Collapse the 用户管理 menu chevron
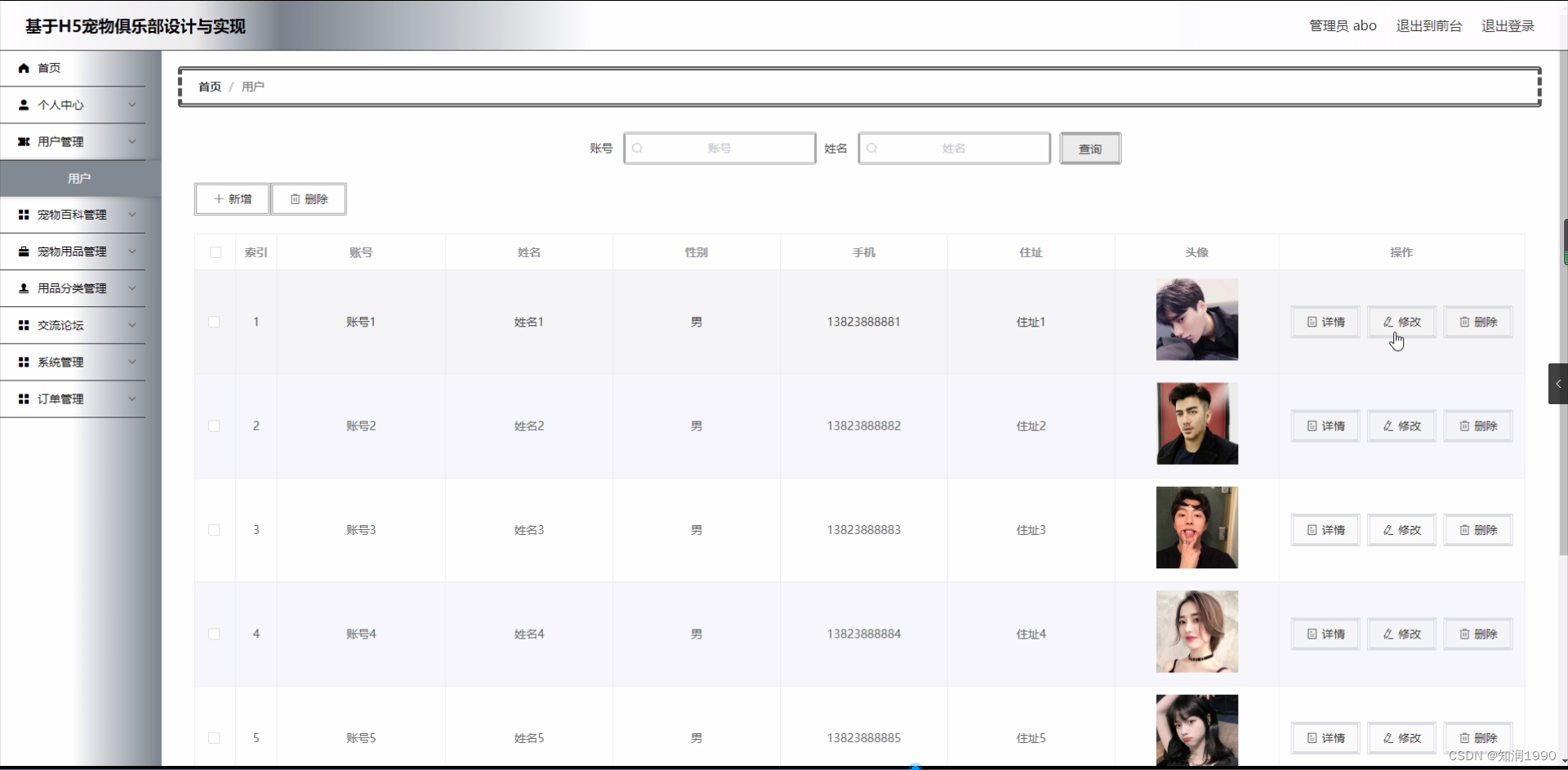The width and height of the screenshot is (1568, 770). pyautogui.click(x=132, y=141)
